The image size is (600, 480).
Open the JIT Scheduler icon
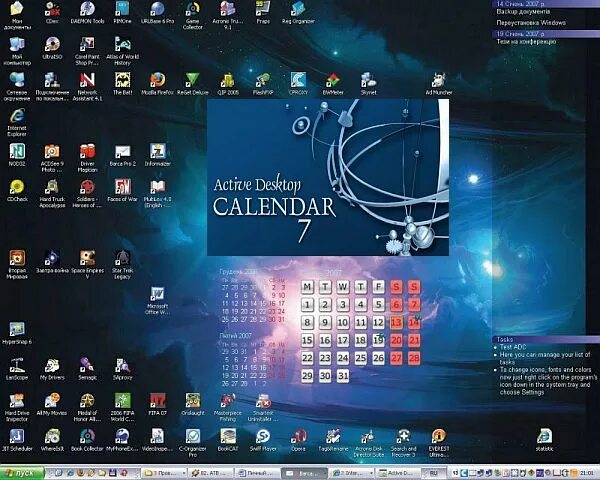pyautogui.click(x=17, y=440)
